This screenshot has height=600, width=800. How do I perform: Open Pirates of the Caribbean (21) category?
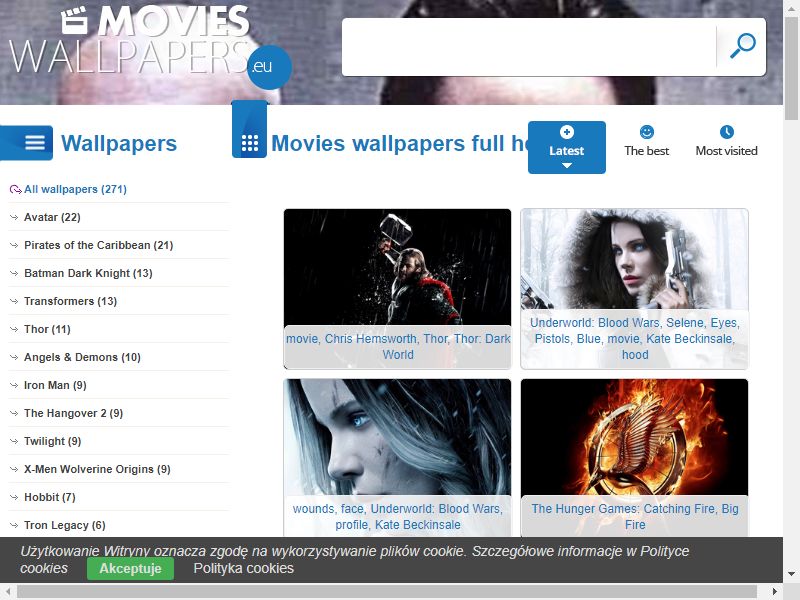point(98,245)
